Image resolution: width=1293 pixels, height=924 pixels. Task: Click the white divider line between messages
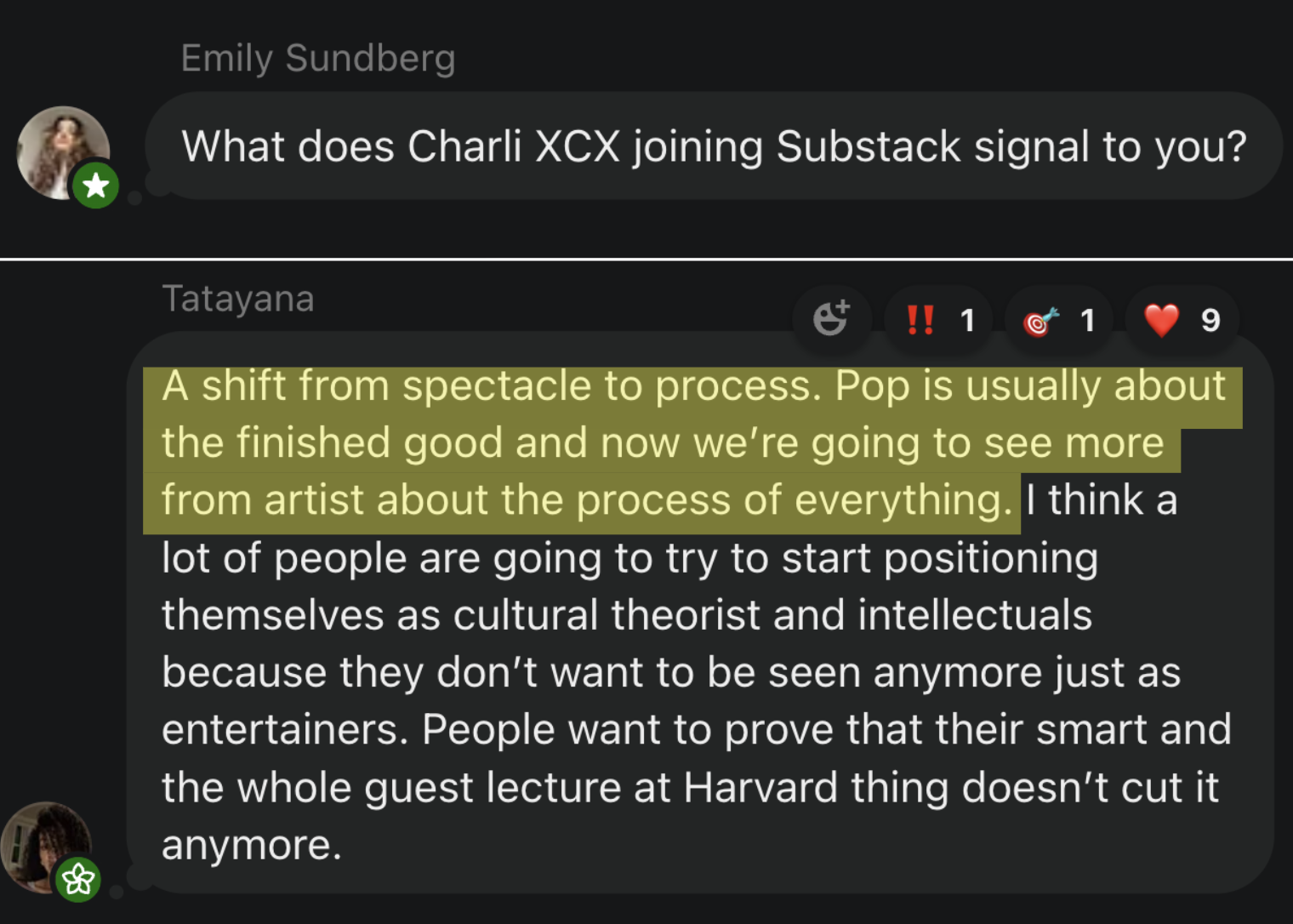coord(646,258)
